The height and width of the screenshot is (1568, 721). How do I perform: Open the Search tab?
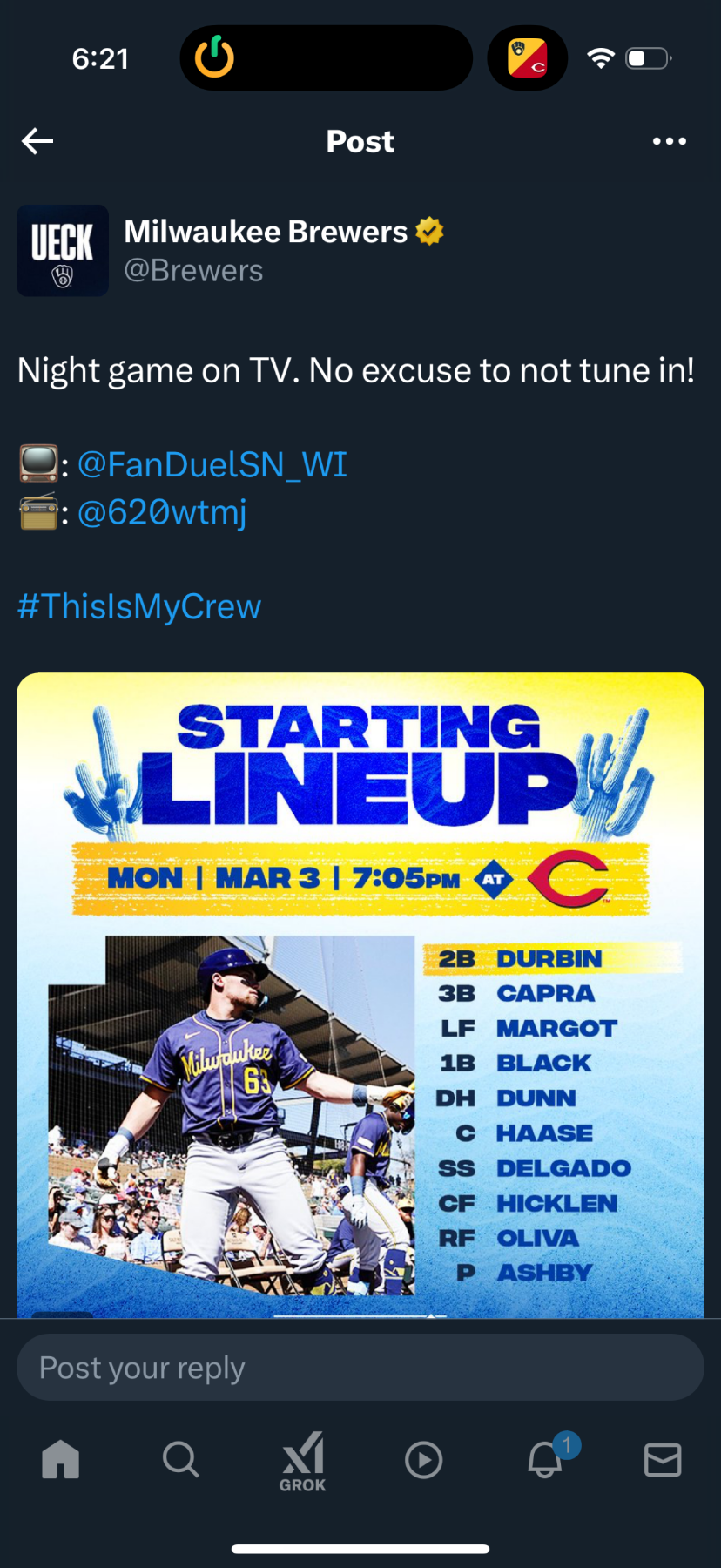coord(181,1459)
